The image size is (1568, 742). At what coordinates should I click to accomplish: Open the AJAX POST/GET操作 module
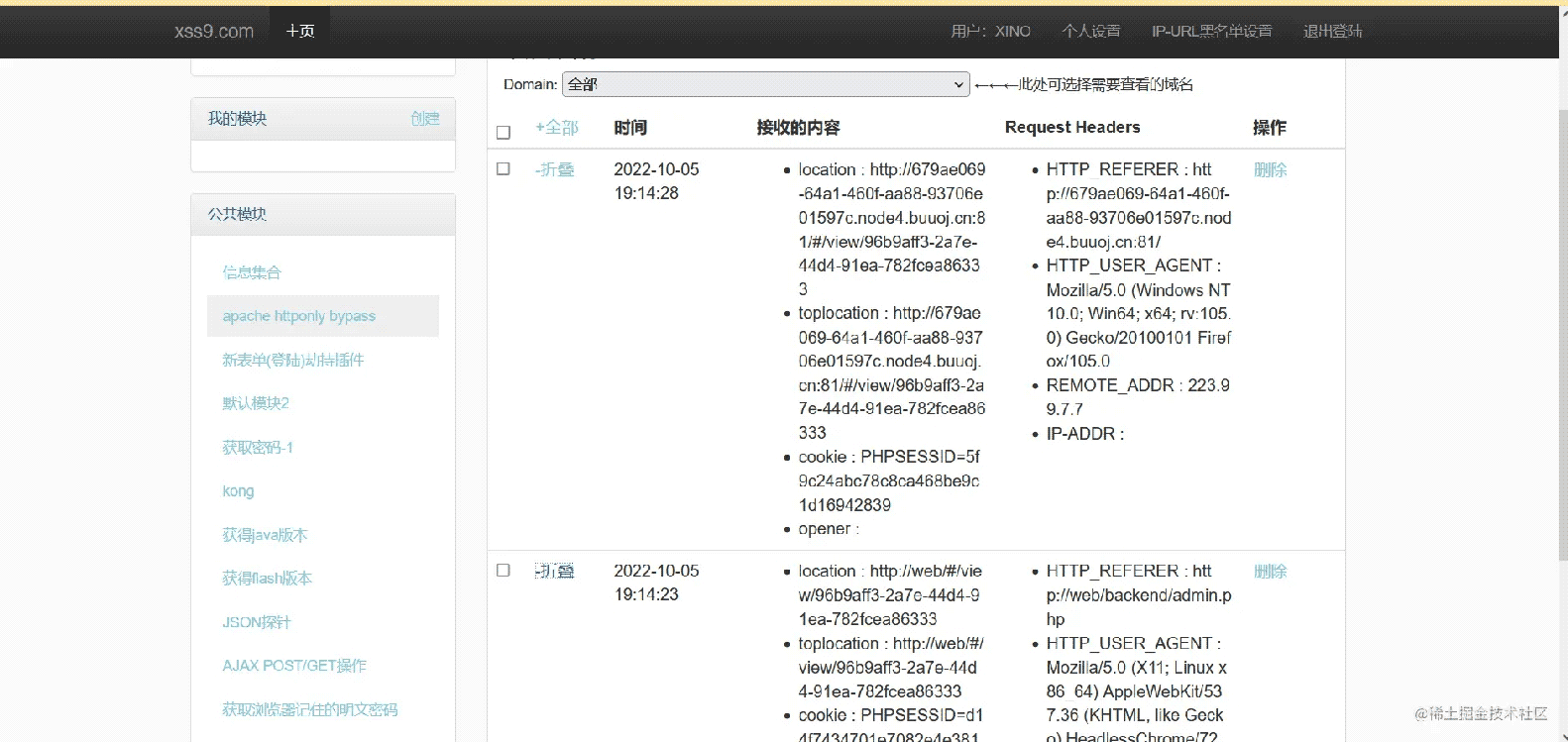(x=294, y=666)
